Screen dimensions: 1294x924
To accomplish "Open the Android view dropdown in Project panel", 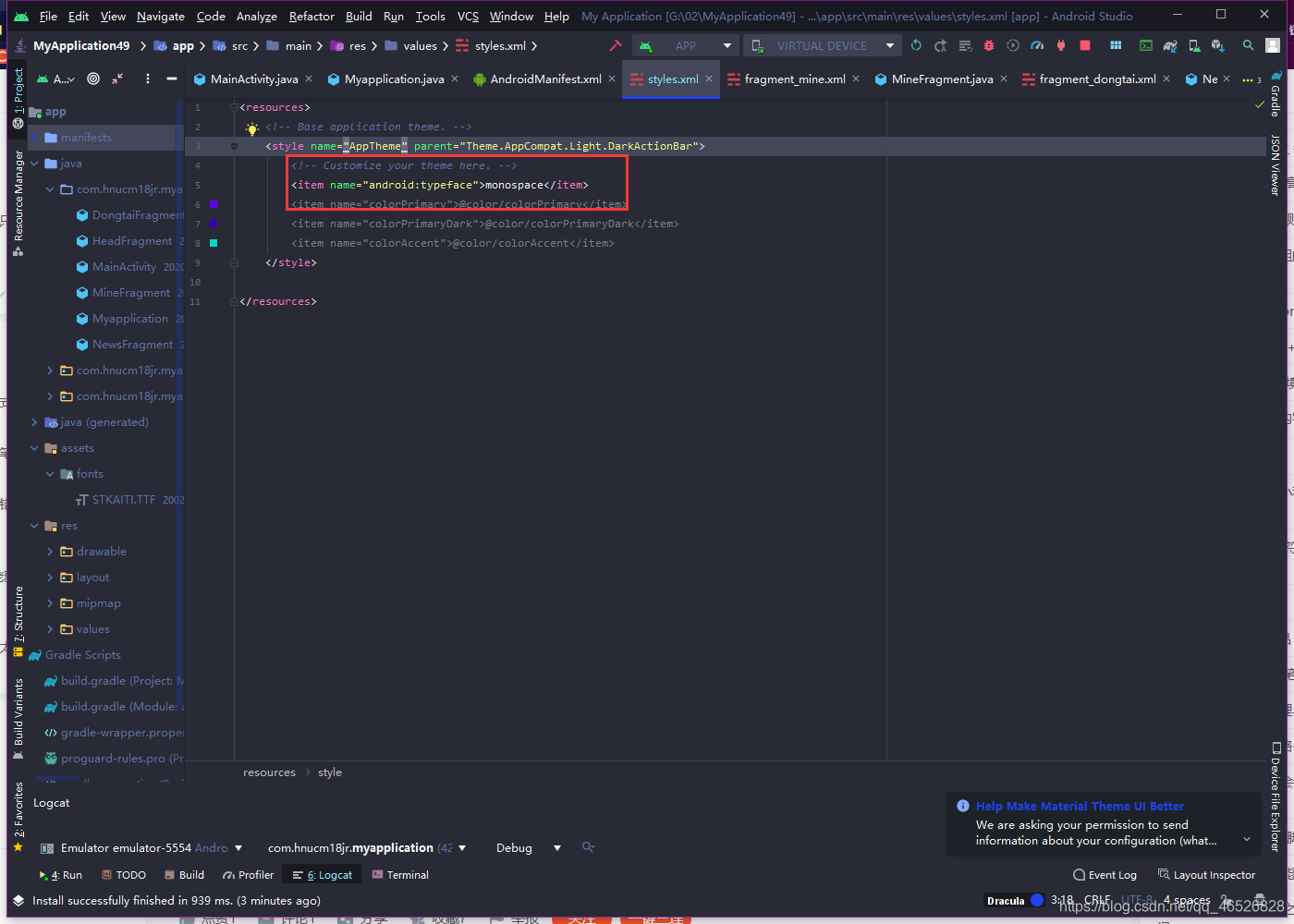I will point(55,79).
